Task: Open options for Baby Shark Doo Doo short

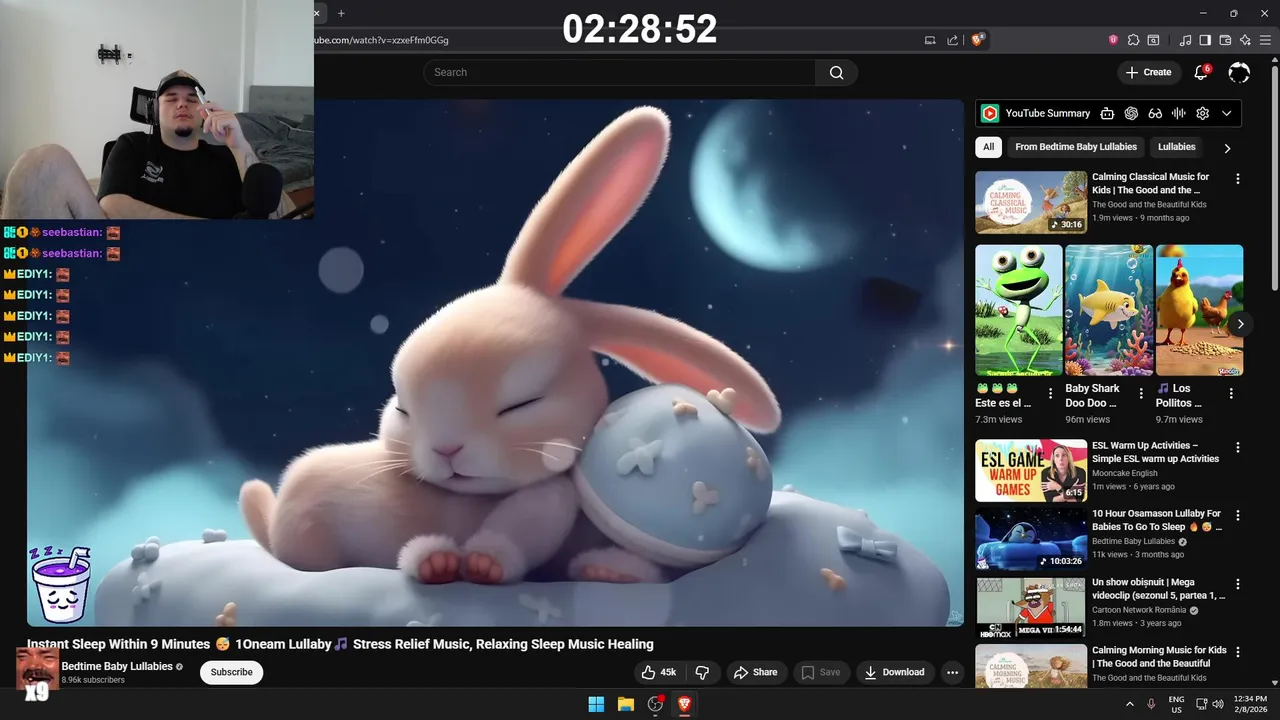Action: pyautogui.click(x=1141, y=394)
